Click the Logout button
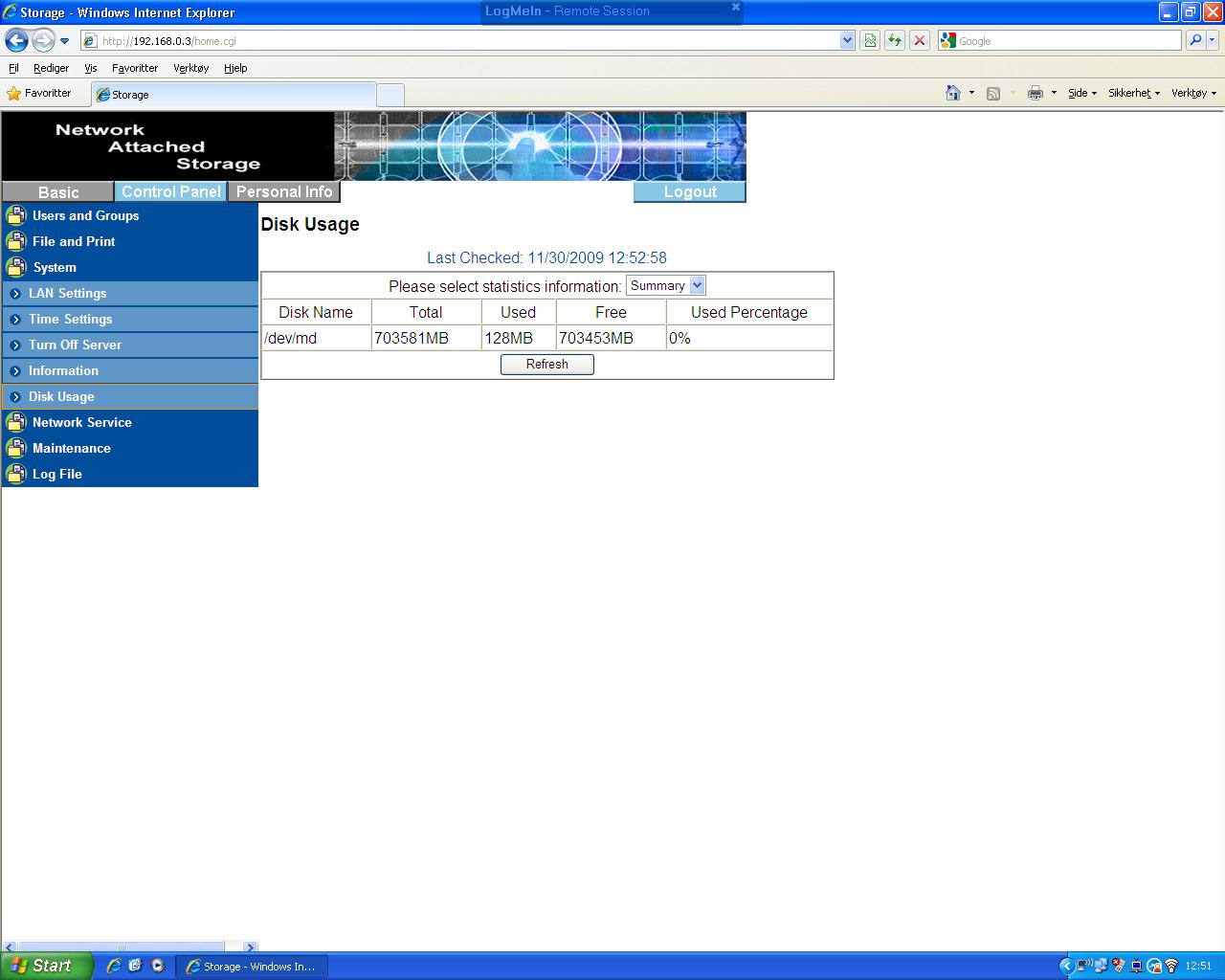Viewport: 1225px width, 980px height. click(x=690, y=191)
